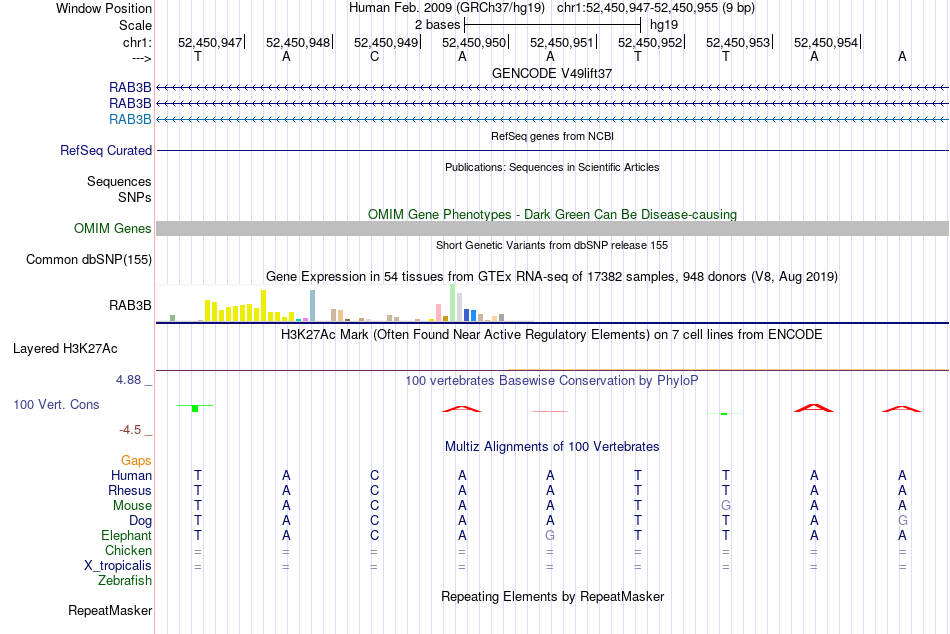
Task: Open 'Publications: Sequences in Scientific Articles' title
Action: (x=552, y=167)
